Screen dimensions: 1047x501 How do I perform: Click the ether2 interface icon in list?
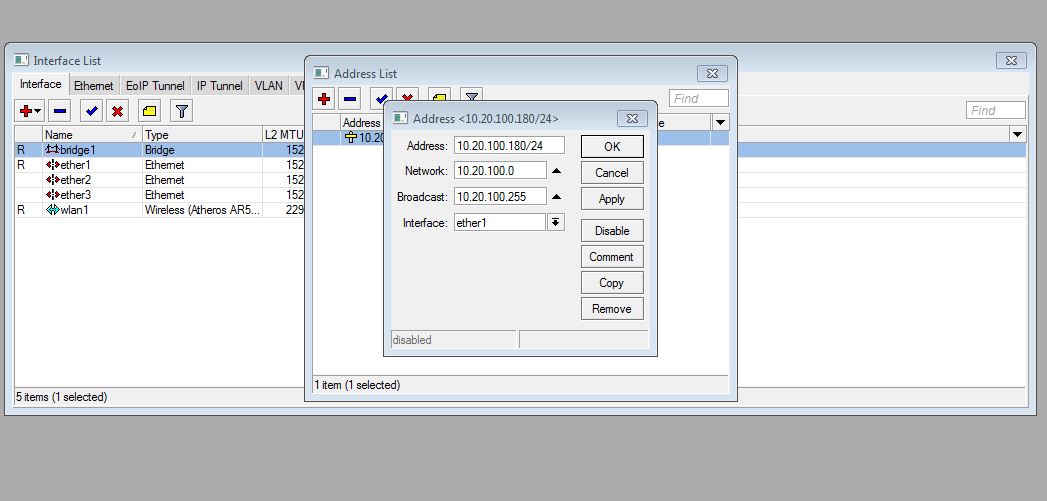click(x=52, y=180)
